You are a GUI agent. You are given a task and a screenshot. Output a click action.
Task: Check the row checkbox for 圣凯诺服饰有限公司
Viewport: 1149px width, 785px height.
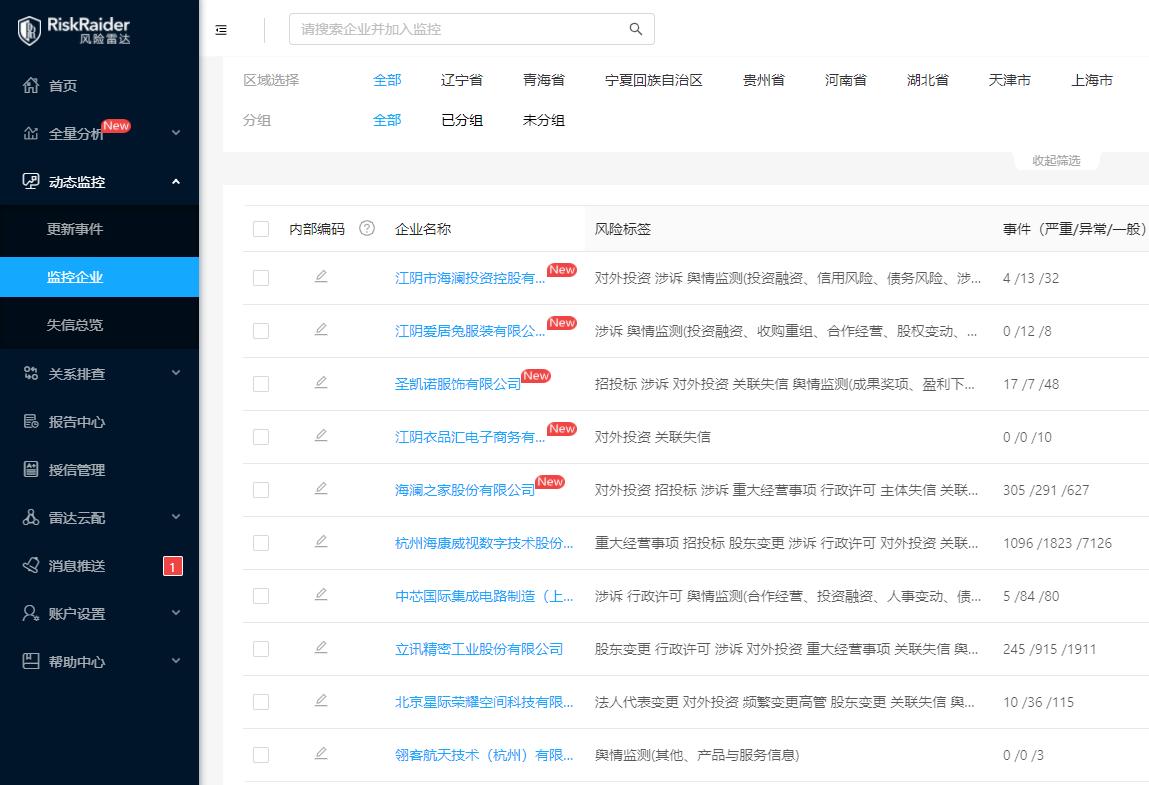click(x=261, y=384)
